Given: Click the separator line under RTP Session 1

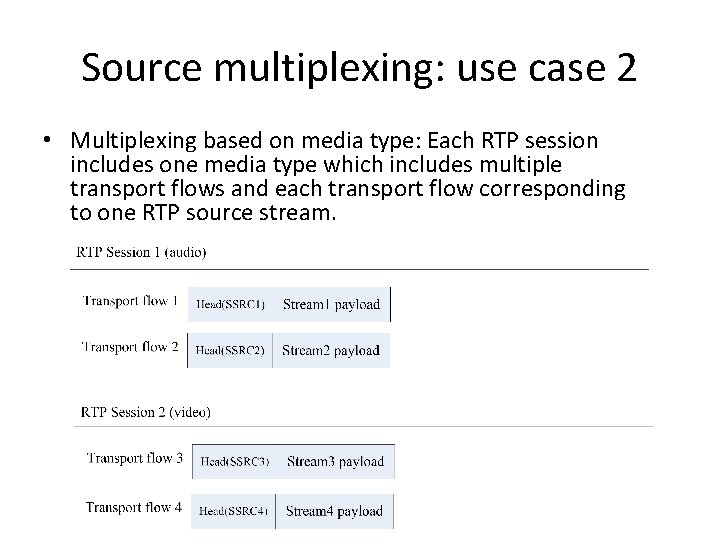Looking at the screenshot, I should [360, 269].
